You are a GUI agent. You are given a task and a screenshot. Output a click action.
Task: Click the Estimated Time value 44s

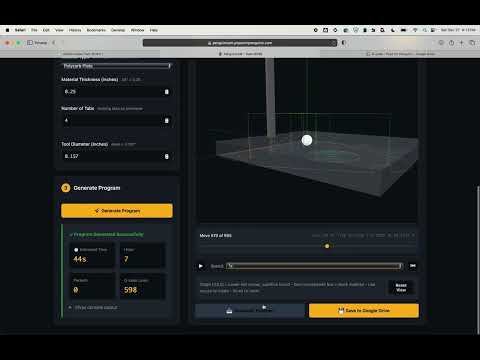(x=80, y=259)
